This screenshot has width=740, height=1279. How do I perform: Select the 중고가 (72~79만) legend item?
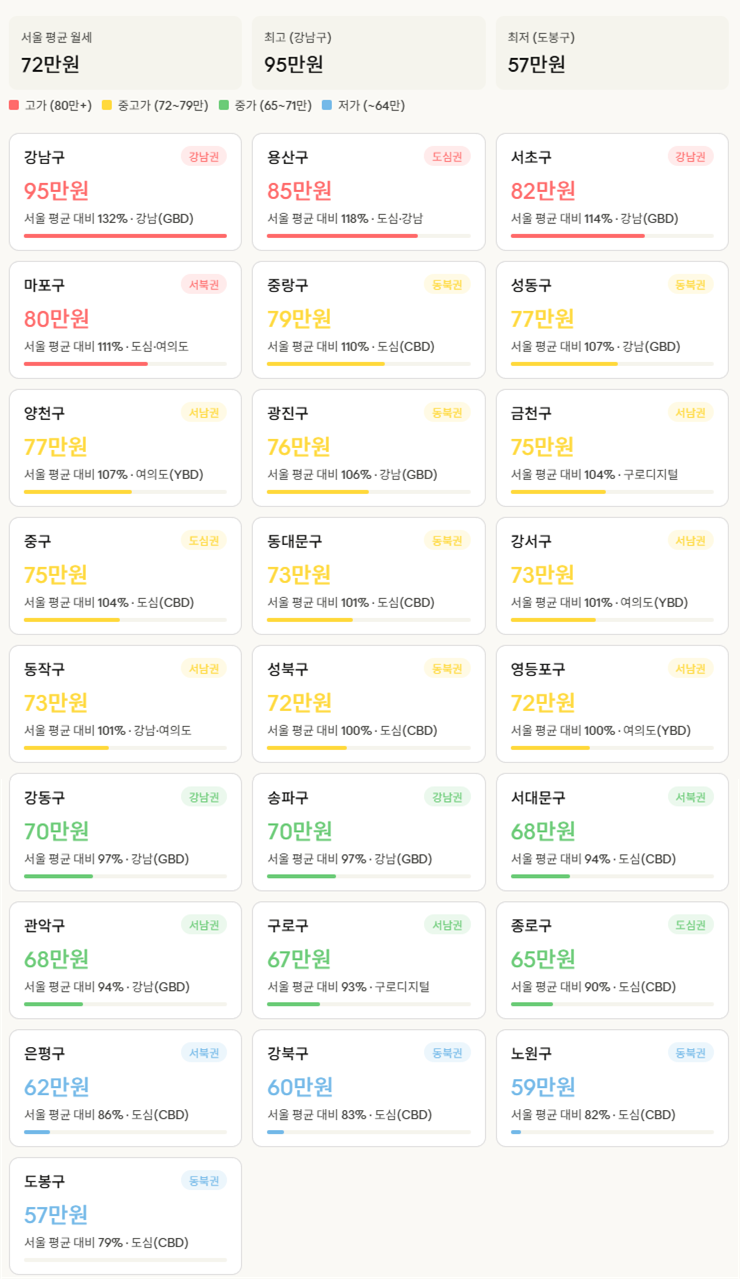155,105
